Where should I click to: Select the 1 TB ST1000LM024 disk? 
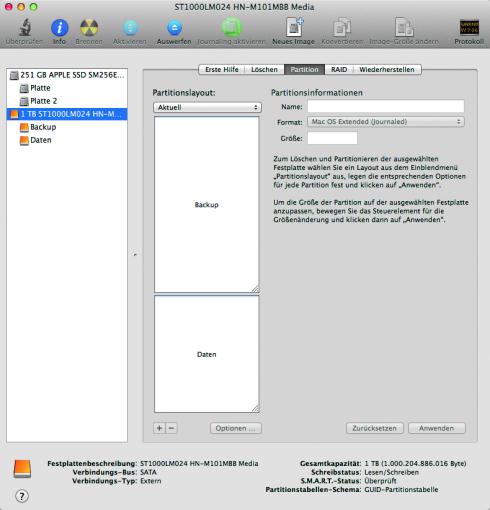tap(67, 114)
